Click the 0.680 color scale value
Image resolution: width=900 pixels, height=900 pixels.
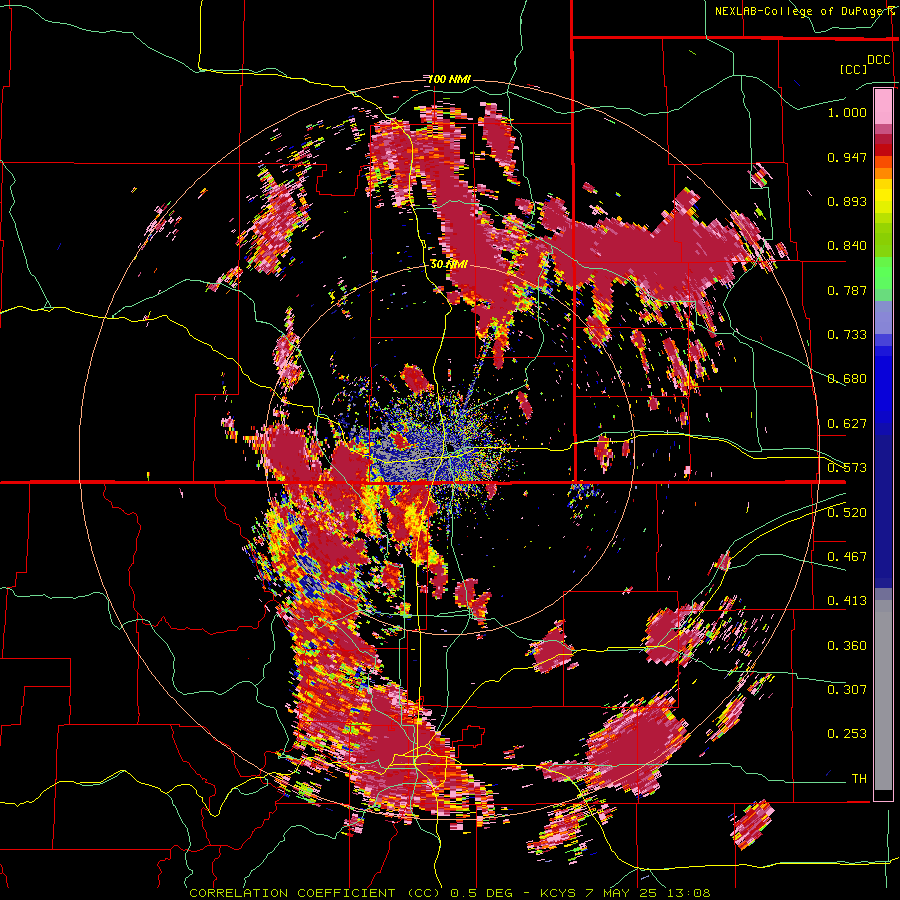[x=847, y=379]
